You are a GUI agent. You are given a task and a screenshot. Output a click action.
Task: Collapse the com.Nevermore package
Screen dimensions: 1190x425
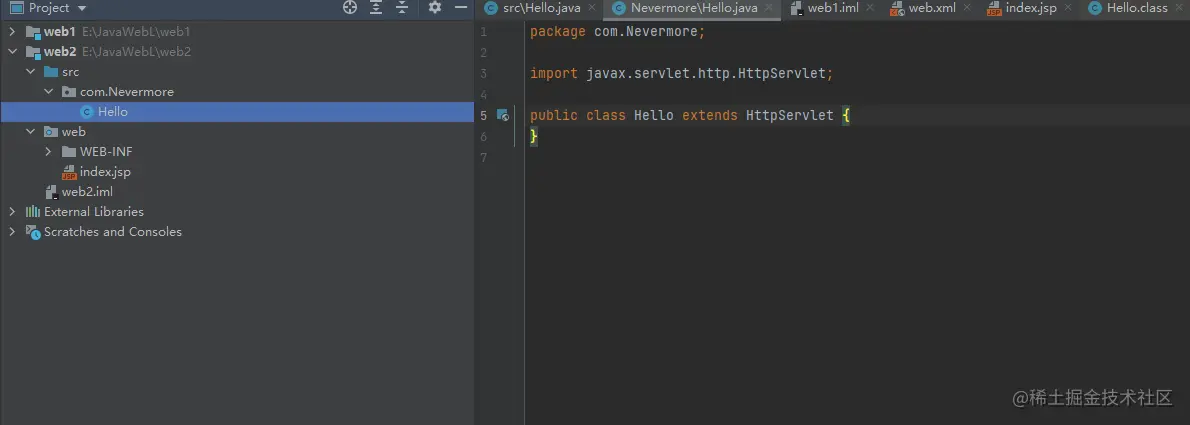49,92
